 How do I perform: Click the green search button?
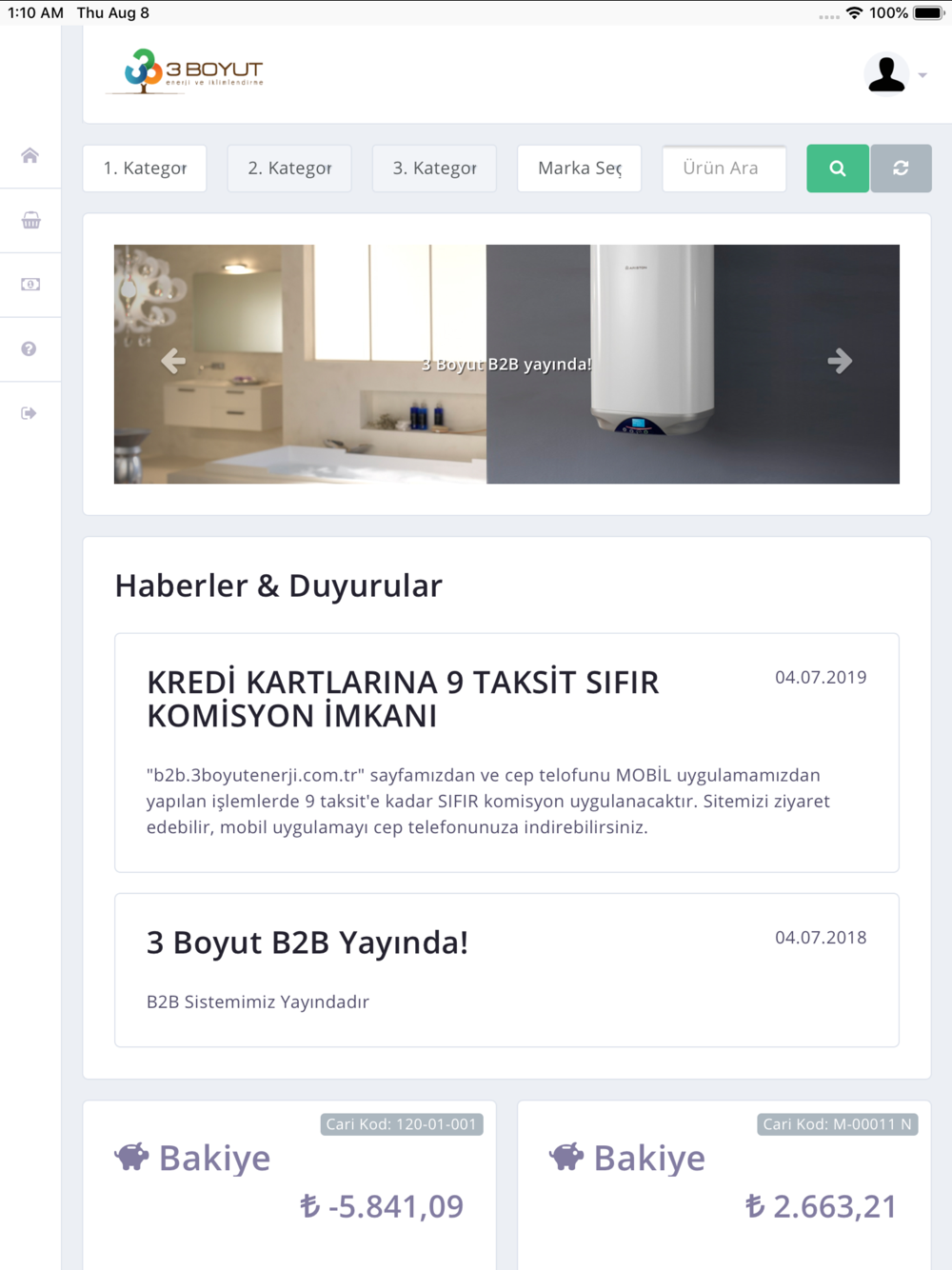[x=838, y=169]
